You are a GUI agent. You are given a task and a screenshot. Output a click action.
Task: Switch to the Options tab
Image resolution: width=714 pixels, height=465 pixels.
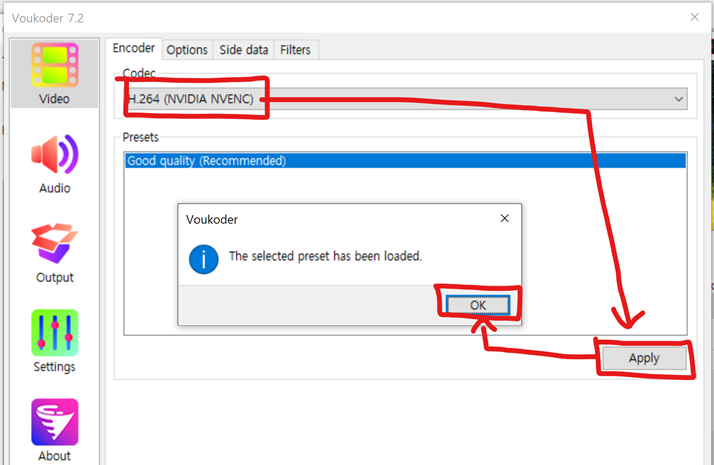pyautogui.click(x=187, y=50)
